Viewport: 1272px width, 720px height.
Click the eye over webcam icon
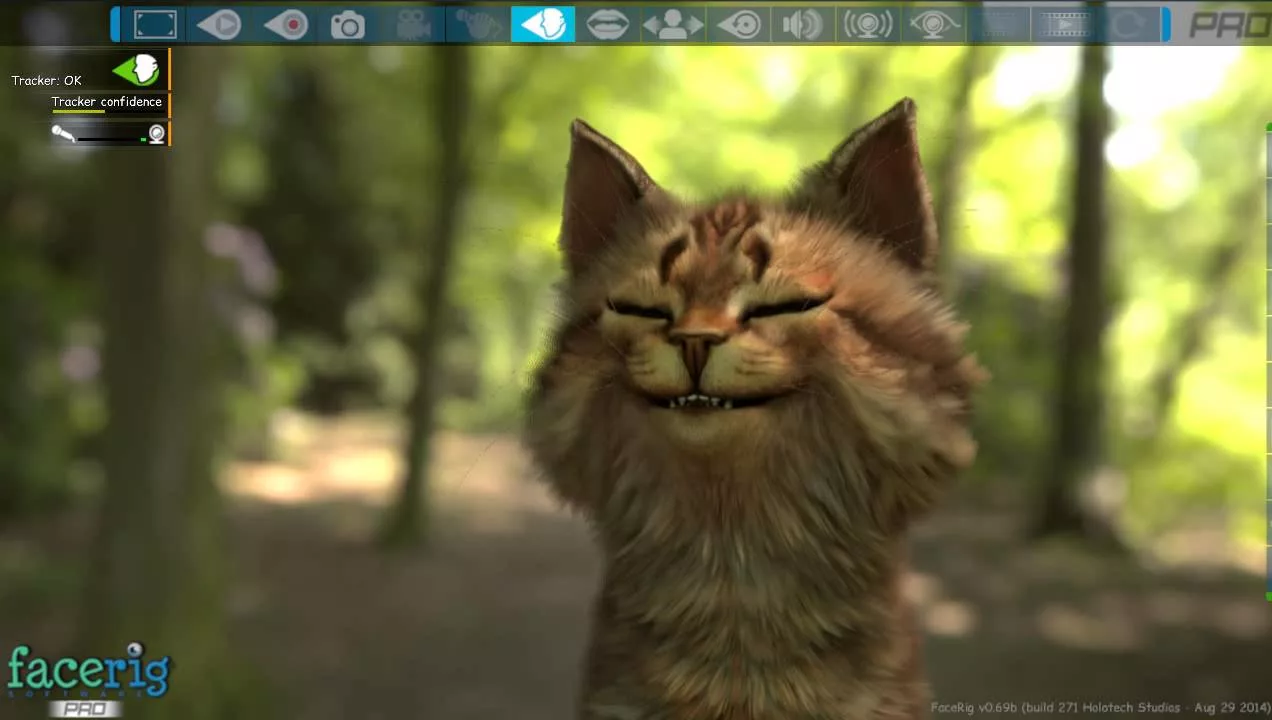tap(933, 24)
